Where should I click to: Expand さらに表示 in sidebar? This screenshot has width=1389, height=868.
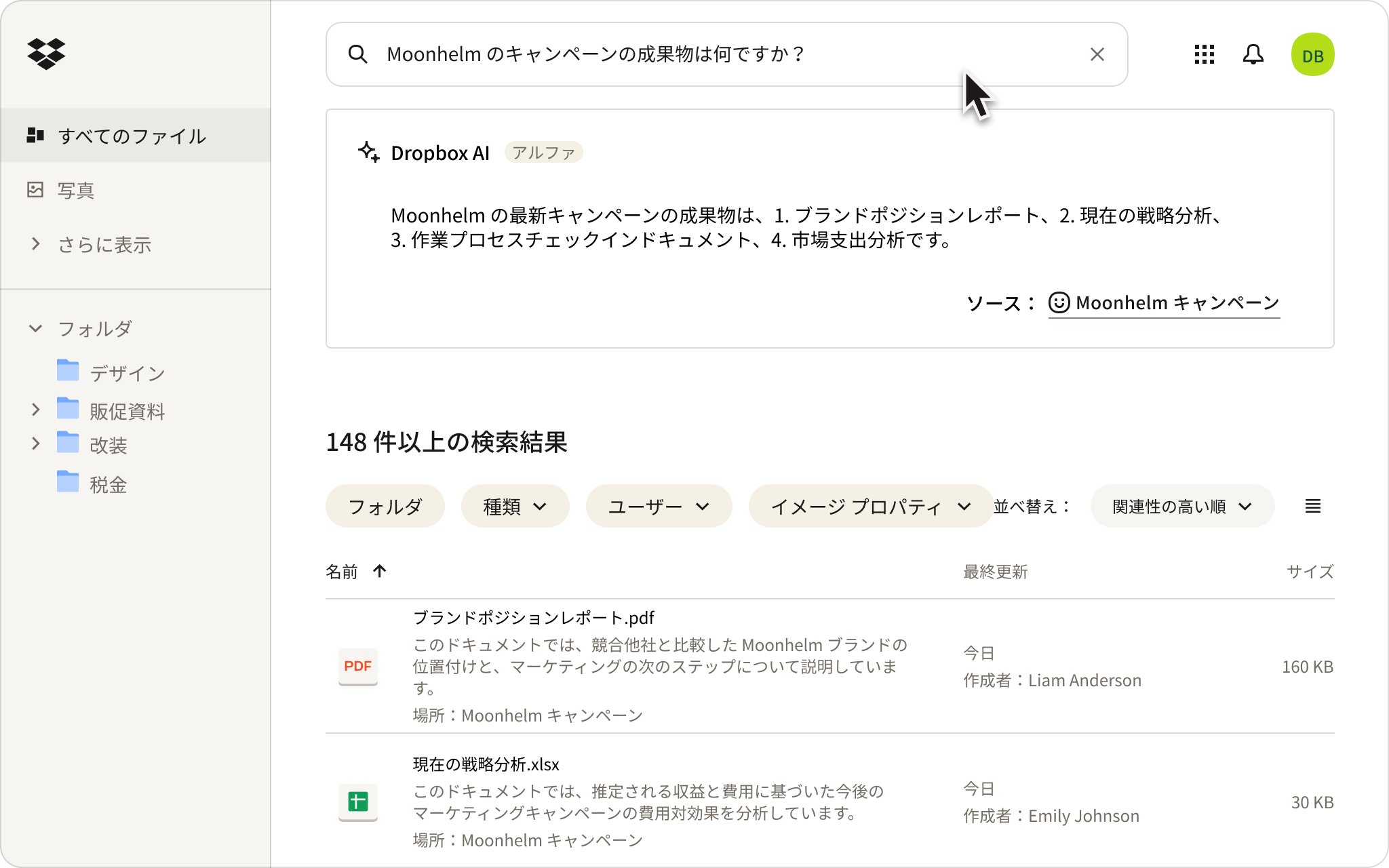(x=36, y=243)
